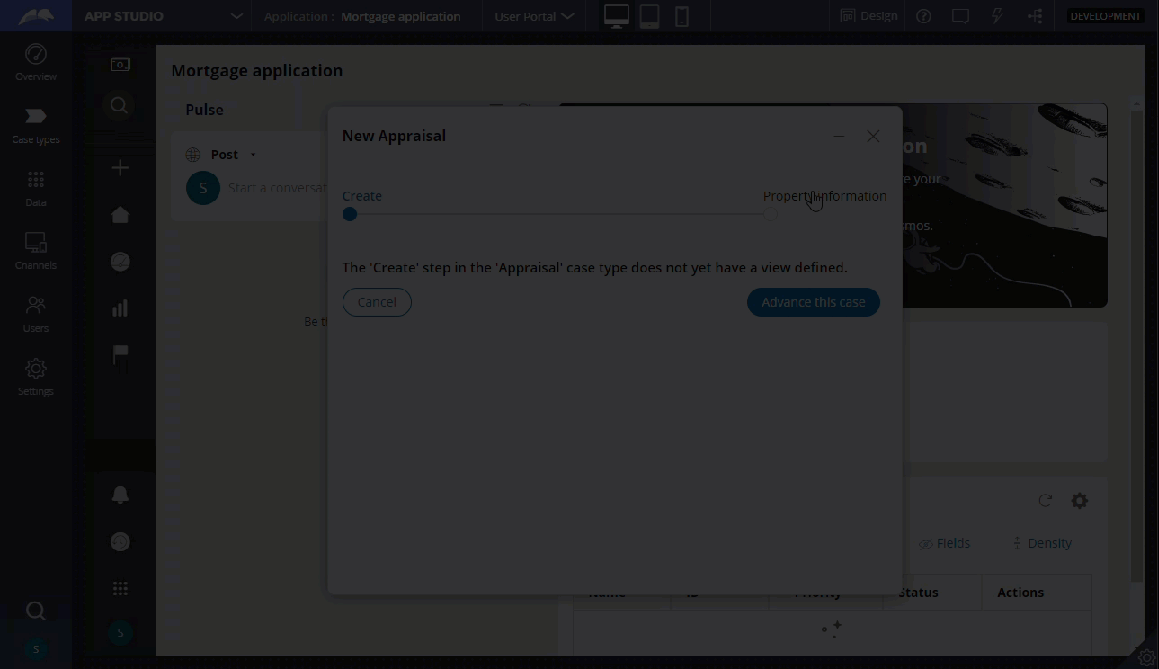This screenshot has width=1159, height=669.
Task: Open the User Portal dropdown
Action: pyautogui.click(x=534, y=16)
